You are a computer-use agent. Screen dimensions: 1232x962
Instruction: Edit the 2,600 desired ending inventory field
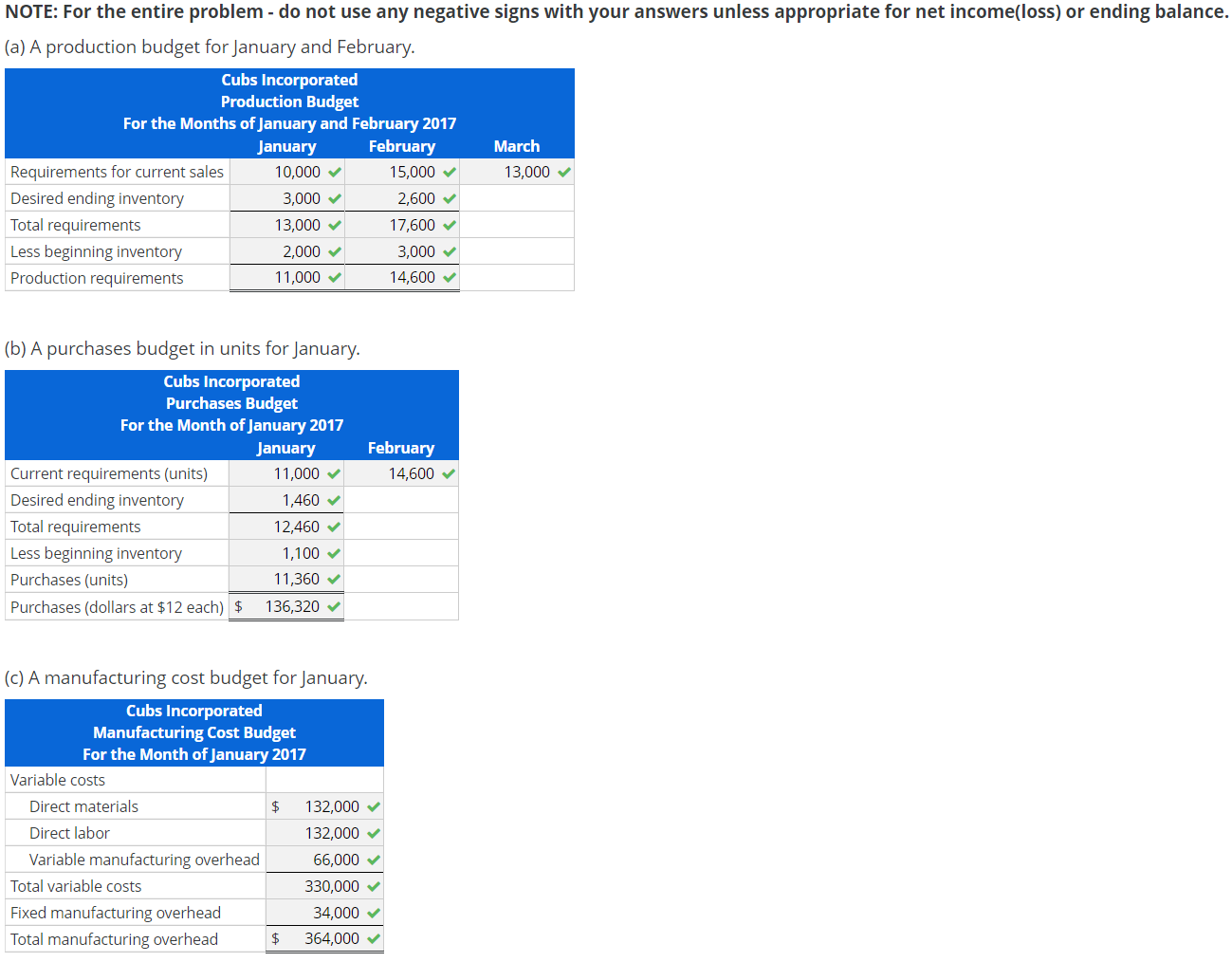pos(402,198)
